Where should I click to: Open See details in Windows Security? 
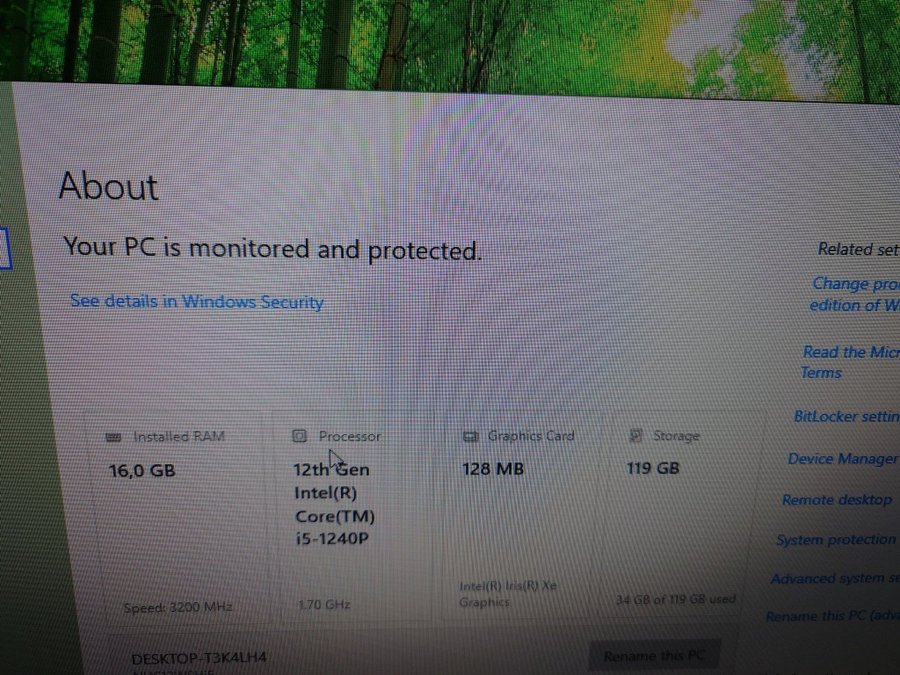coord(197,301)
